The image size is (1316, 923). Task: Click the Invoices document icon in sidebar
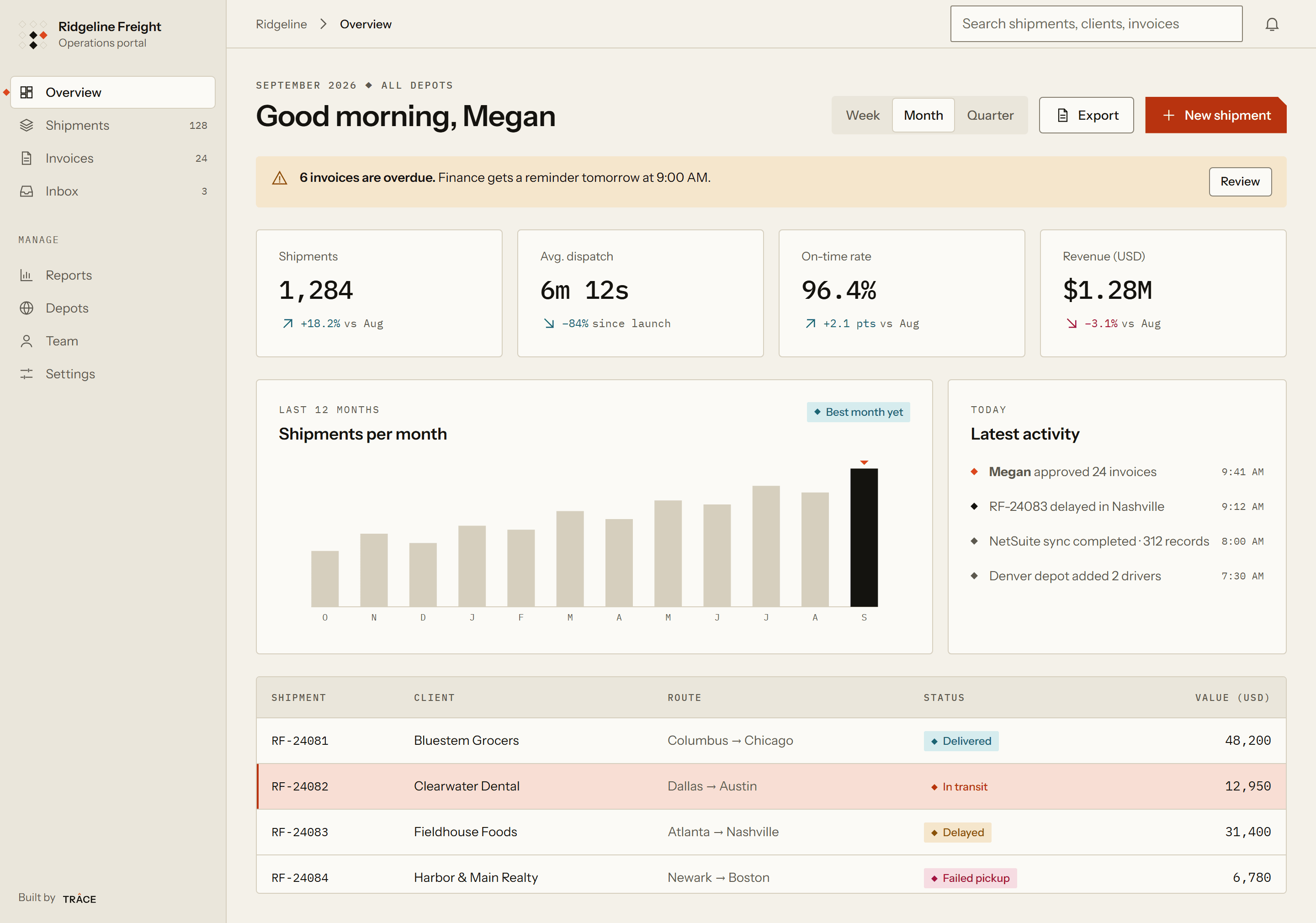[x=27, y=158]
